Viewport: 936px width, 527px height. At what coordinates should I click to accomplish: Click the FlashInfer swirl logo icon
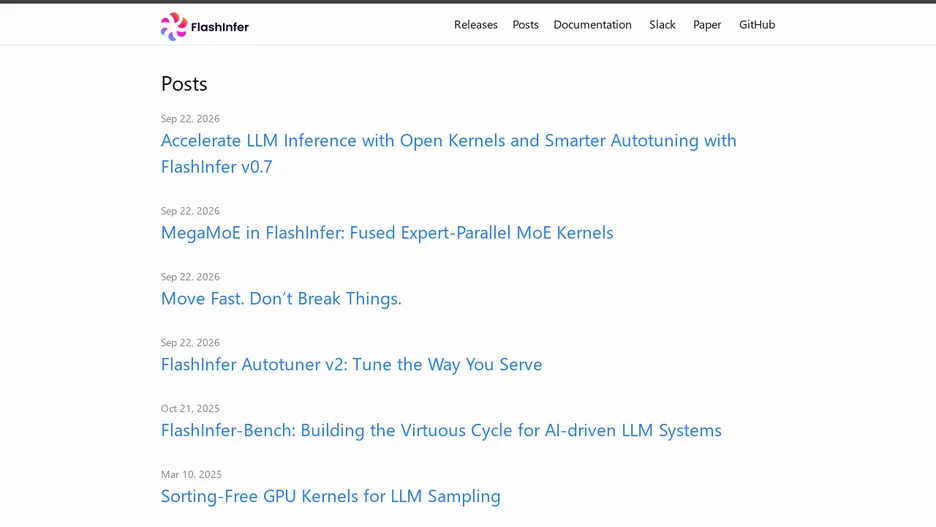tap(174, 26)
